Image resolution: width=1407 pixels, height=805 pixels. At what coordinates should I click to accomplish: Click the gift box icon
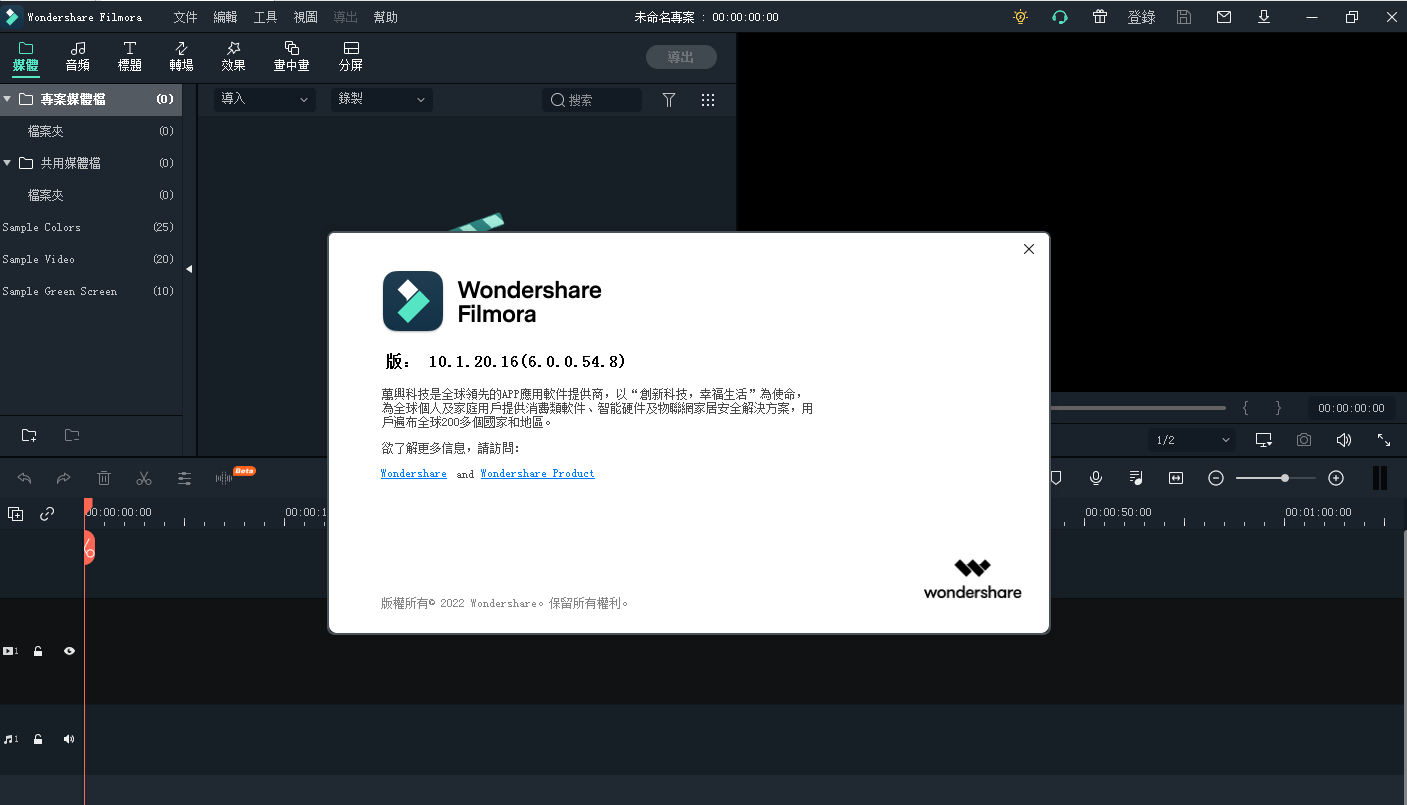(1100, 17)
